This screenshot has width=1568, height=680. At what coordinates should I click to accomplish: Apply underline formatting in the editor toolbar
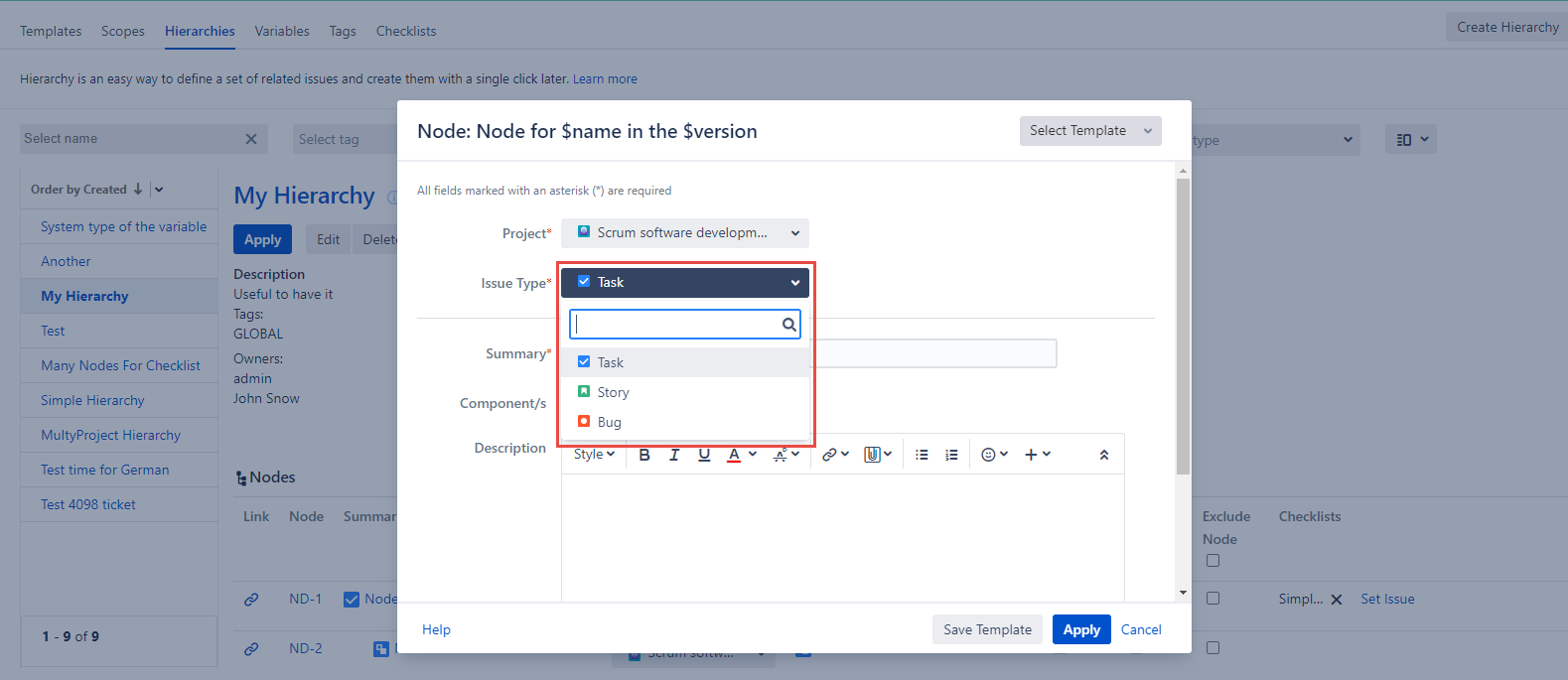pos(704,455)
